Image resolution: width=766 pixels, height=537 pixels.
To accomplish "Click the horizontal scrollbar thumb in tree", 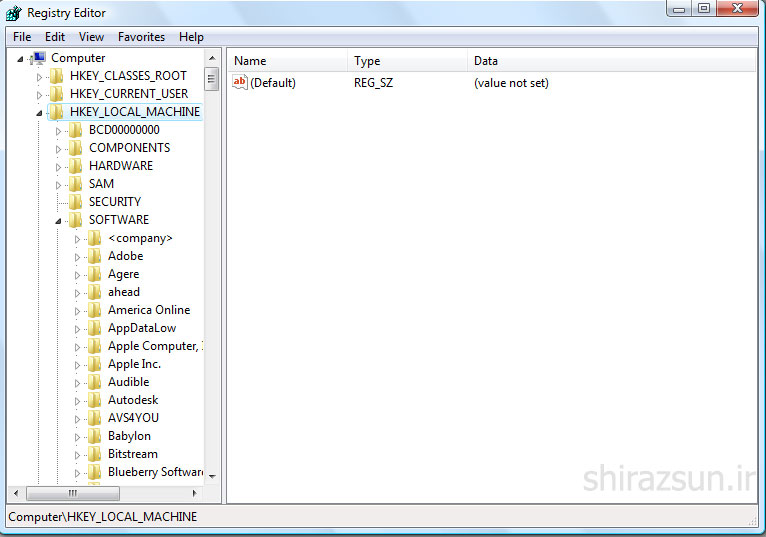I will point(73,493).
